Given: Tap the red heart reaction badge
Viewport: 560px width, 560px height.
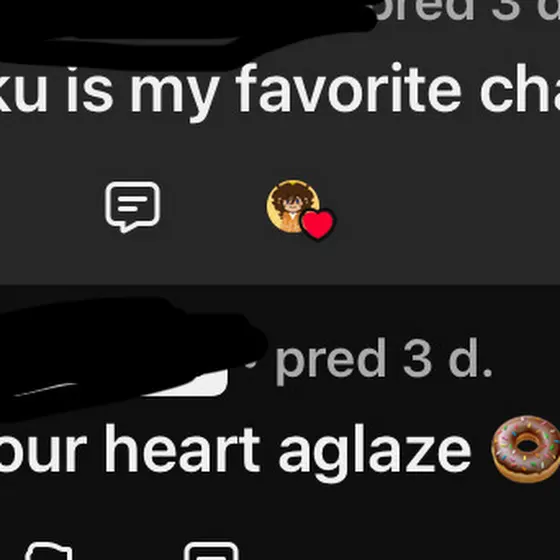Looking at the screenshot, I should 318,224.
